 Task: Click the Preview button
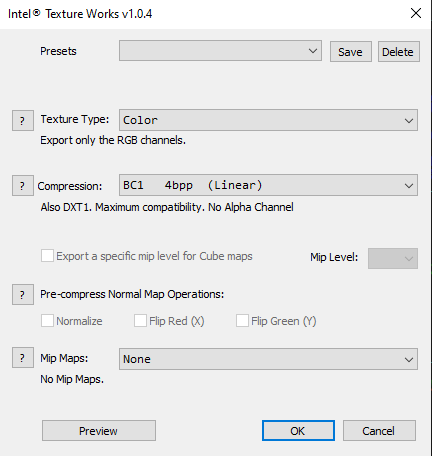tap(99, 431)
